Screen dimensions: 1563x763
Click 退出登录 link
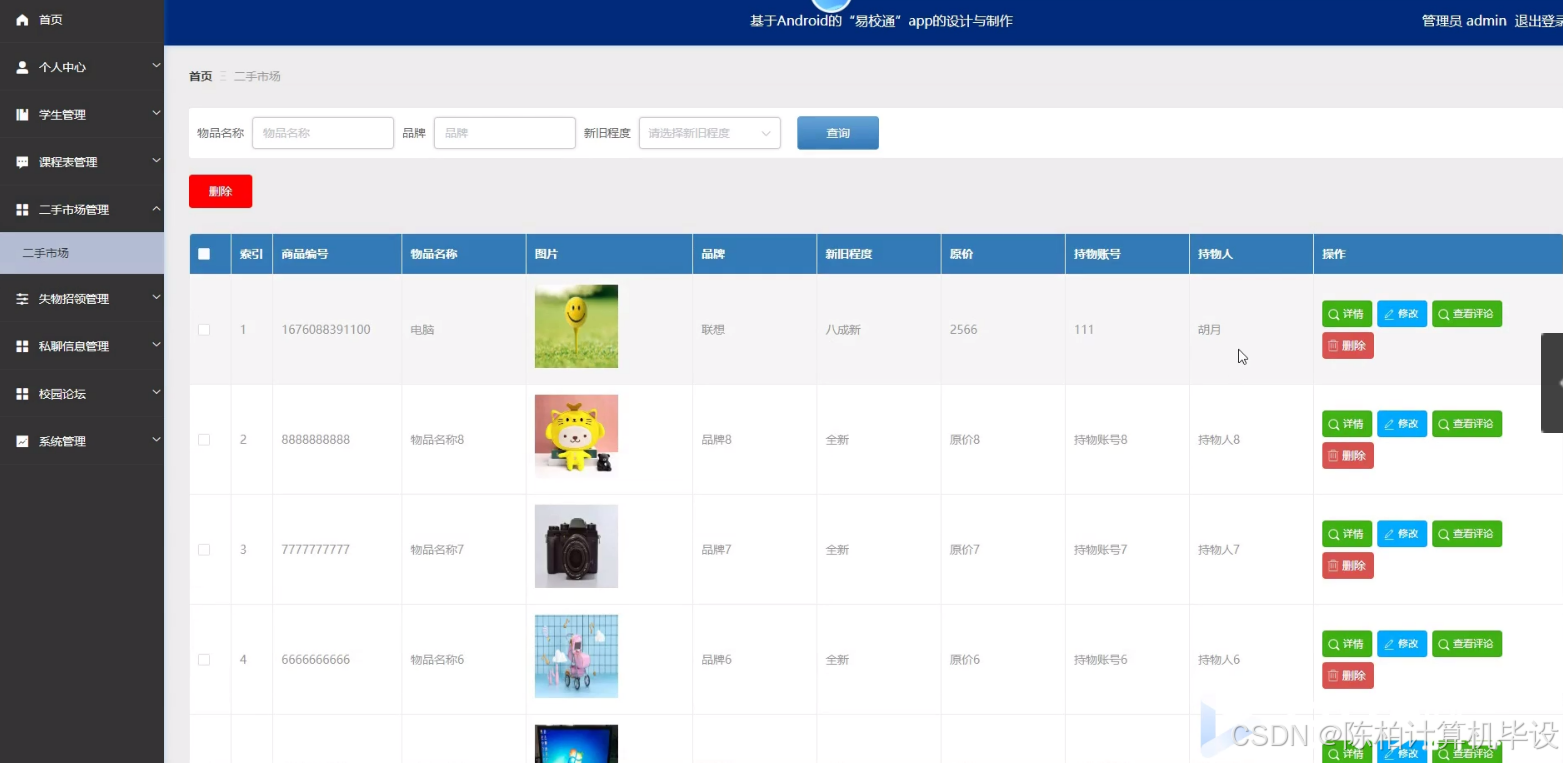(x=1538, y=21)
